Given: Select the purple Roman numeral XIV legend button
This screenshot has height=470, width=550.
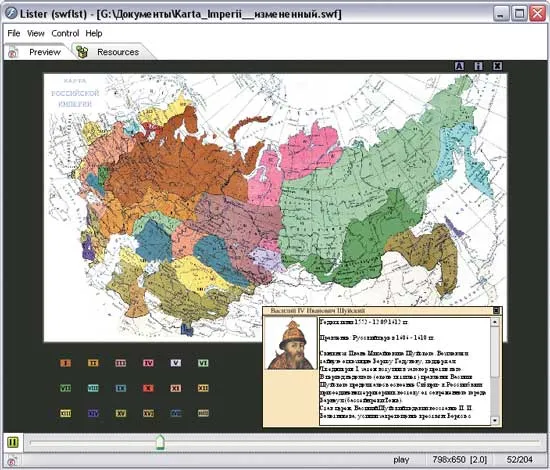Looking at the screenshot, I should click(93, 414).
